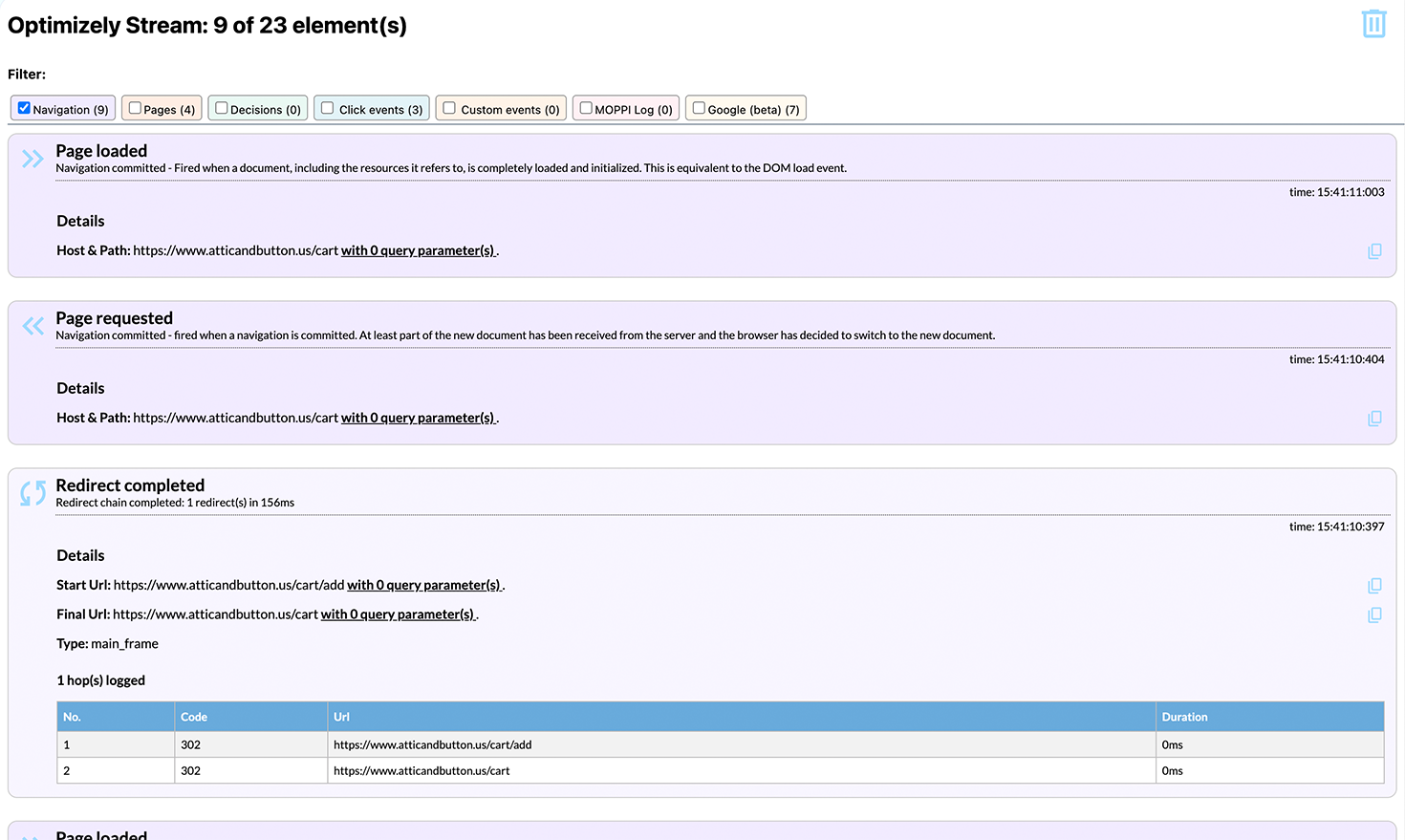The width and height of the screenshot is (1405, 840).
Task: Click the Redirect completed circular arrows icon
Action: coord(33,493)
